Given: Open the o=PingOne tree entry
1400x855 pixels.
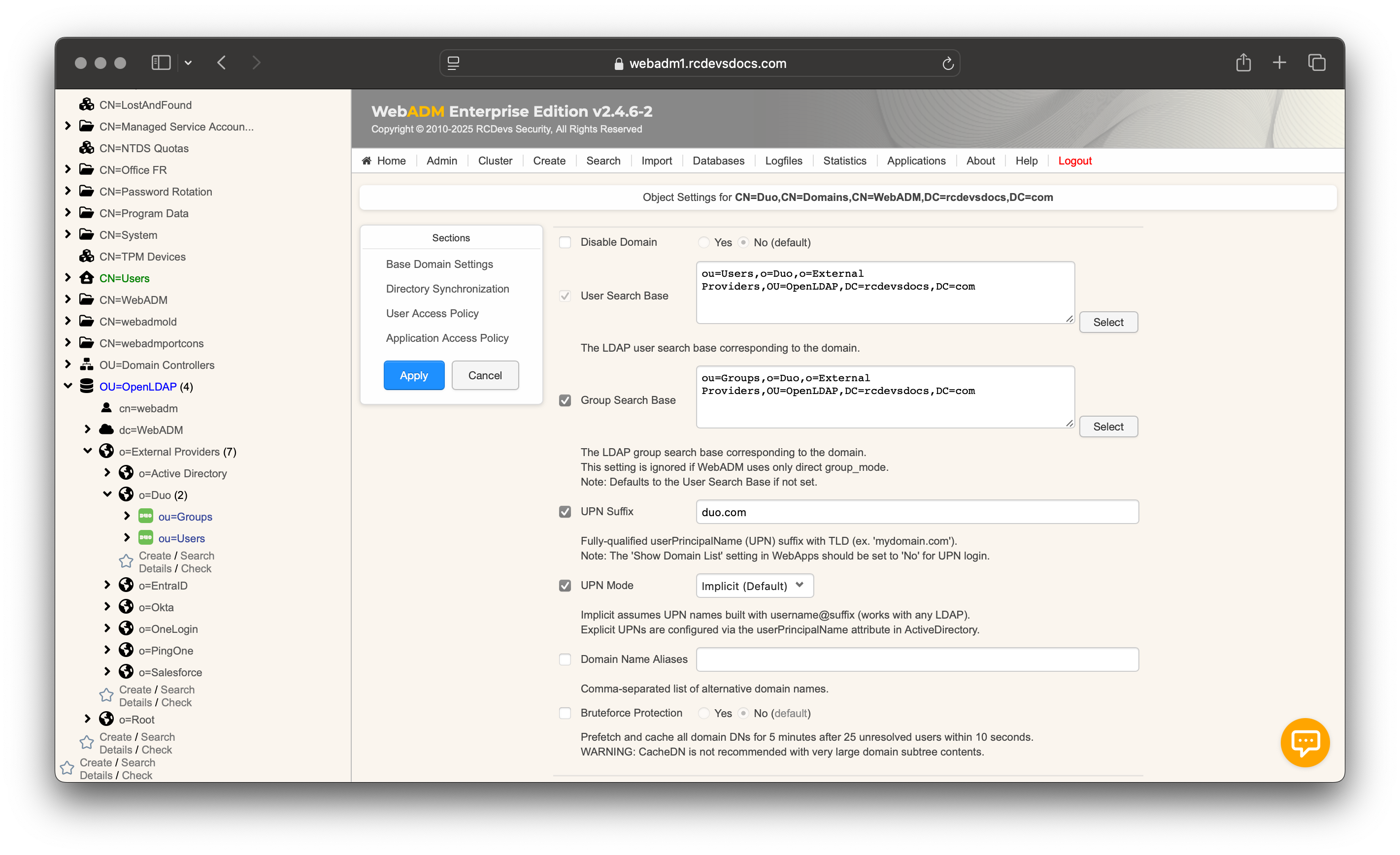Looking at the screenshot, I should [166, 651].
